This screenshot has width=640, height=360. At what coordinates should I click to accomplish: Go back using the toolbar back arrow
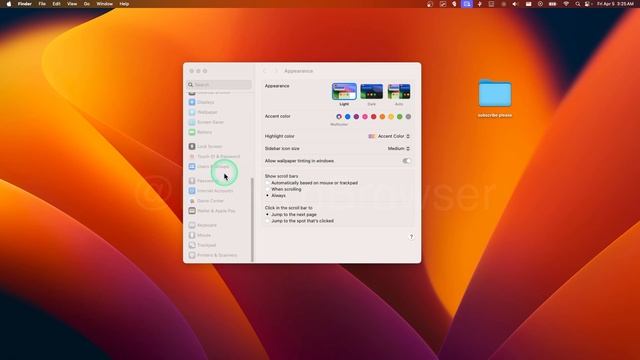265,71
